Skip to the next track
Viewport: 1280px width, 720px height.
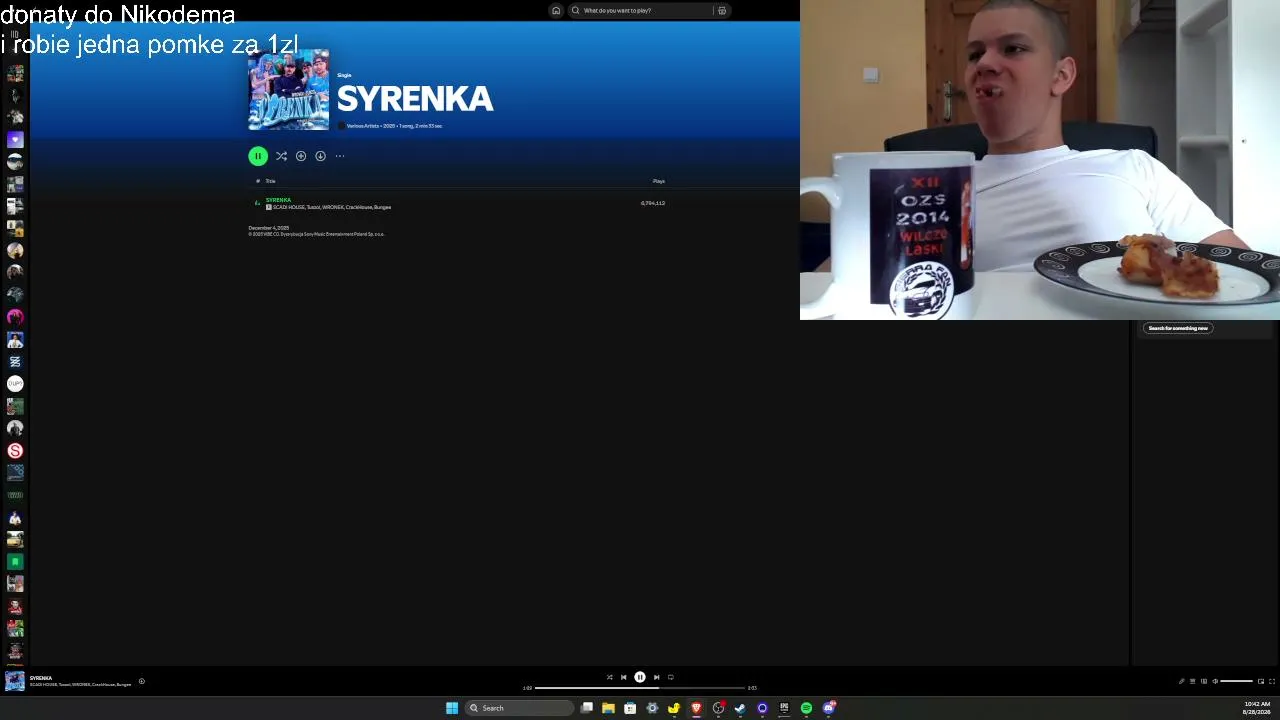tap(656, 677)
